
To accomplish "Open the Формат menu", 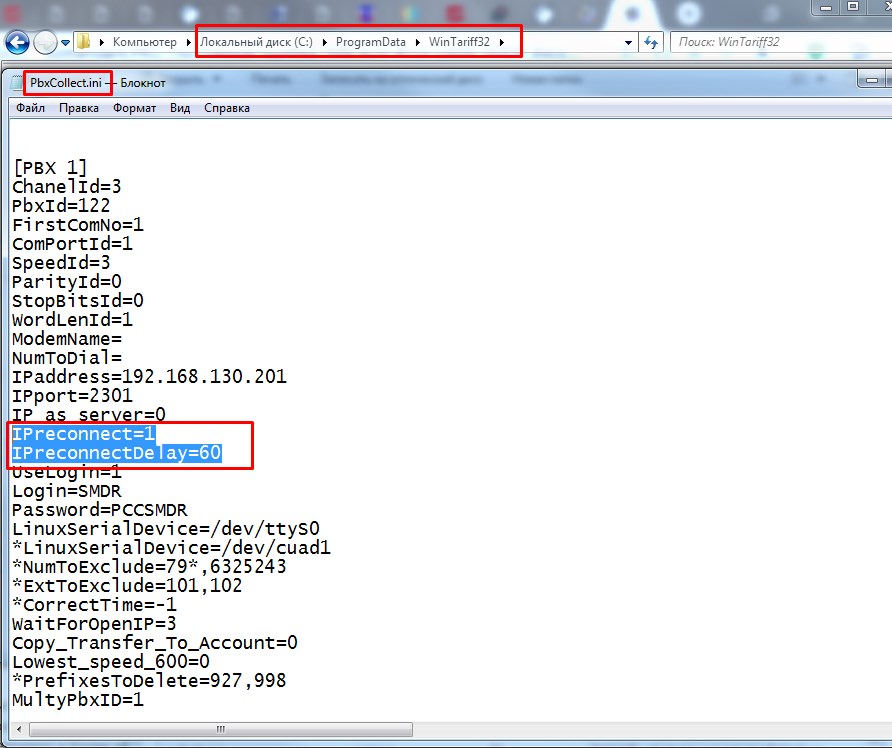I will tap(134, 108).
